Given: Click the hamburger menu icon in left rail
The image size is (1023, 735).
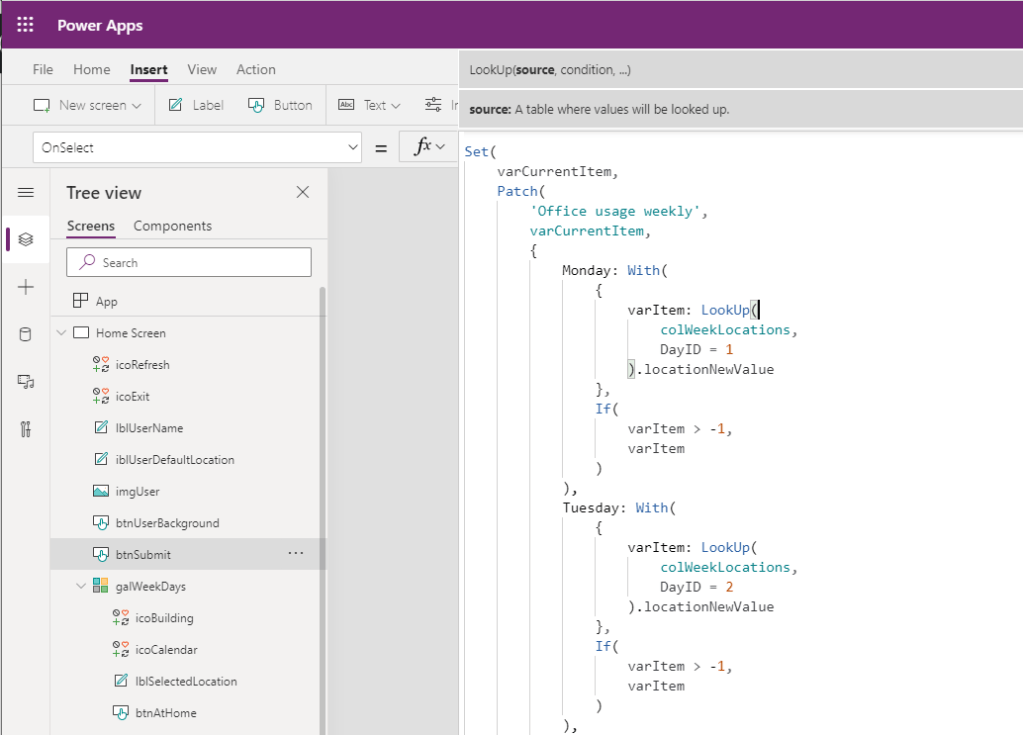Looking at the screenshot, I should click(26, 193).
